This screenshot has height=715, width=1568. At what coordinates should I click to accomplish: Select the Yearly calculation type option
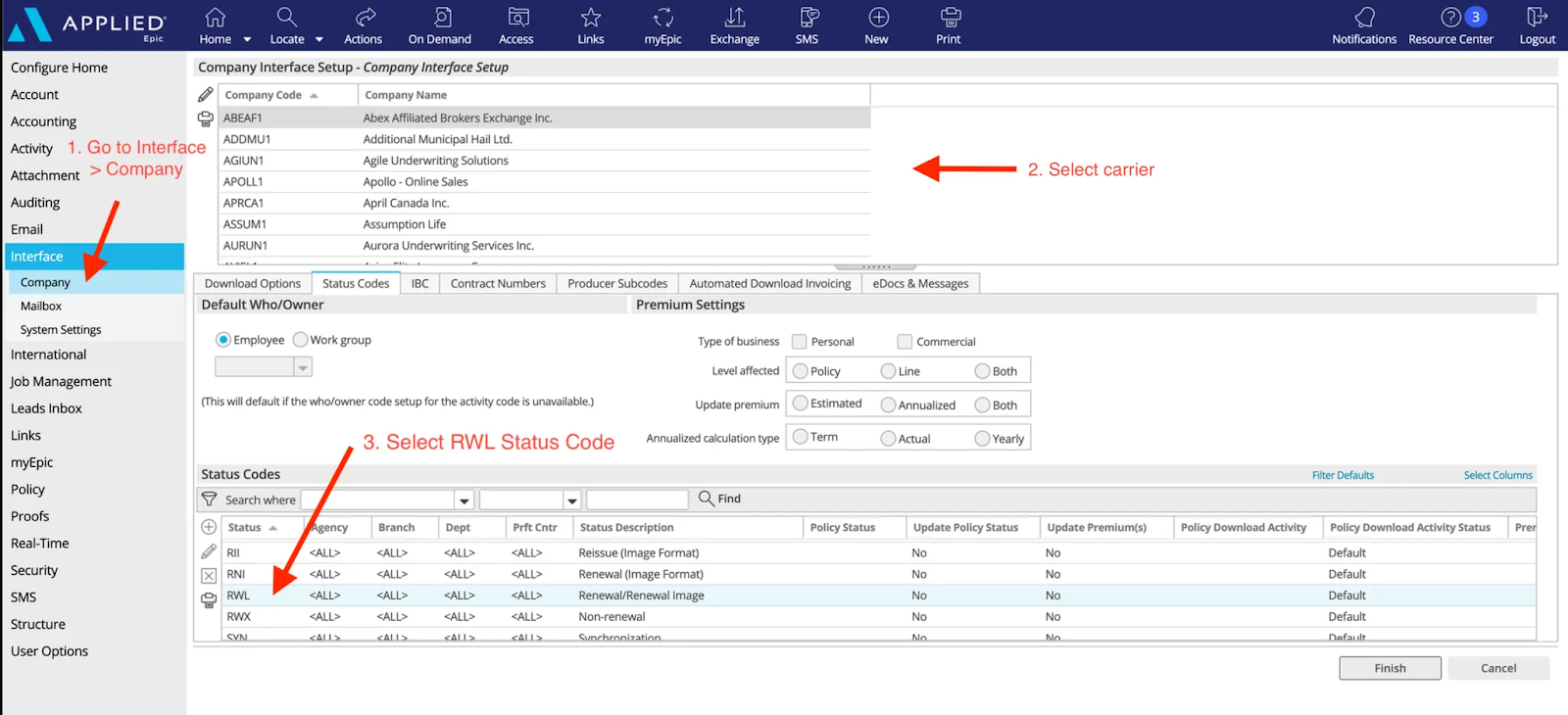pyautogui.click(x=982, y=439)
